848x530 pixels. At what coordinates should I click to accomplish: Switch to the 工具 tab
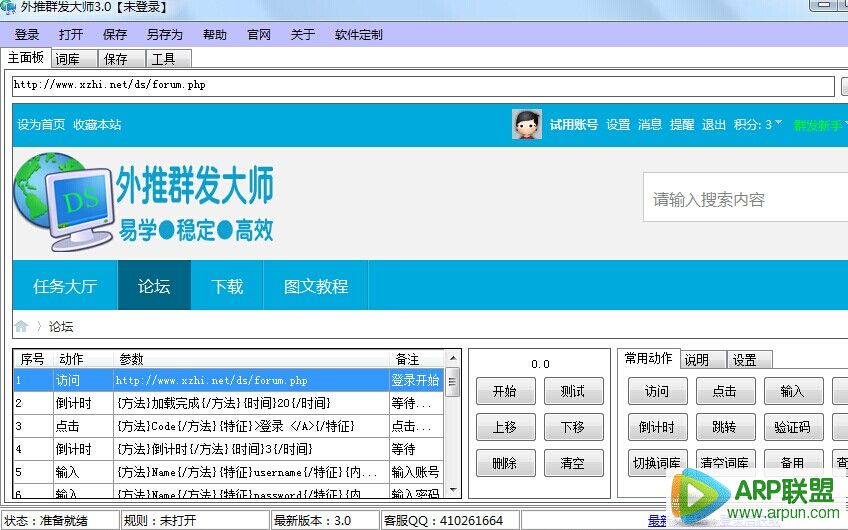click(169, 58)
